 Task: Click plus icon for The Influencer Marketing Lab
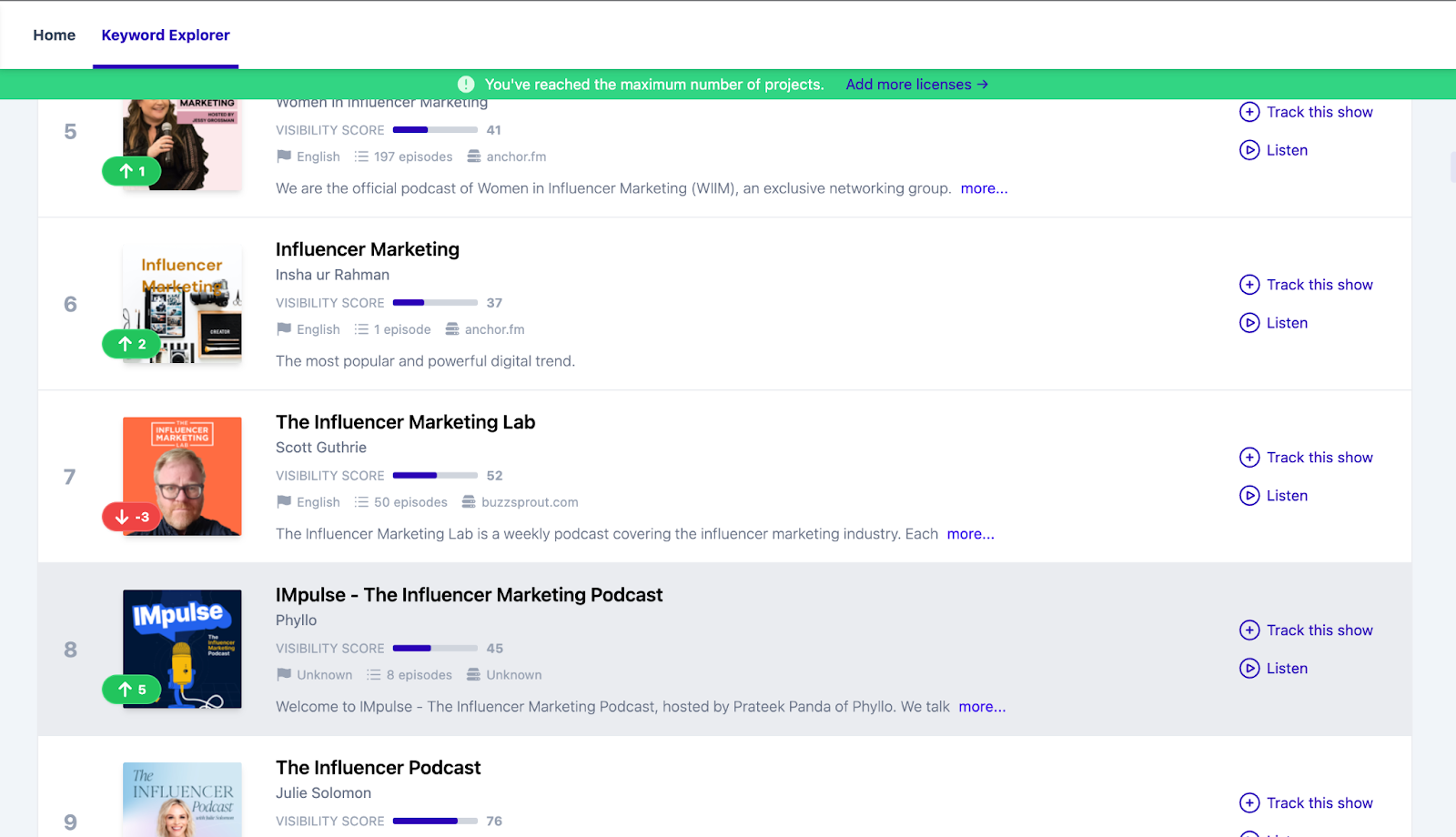(x=1249, y=458)
